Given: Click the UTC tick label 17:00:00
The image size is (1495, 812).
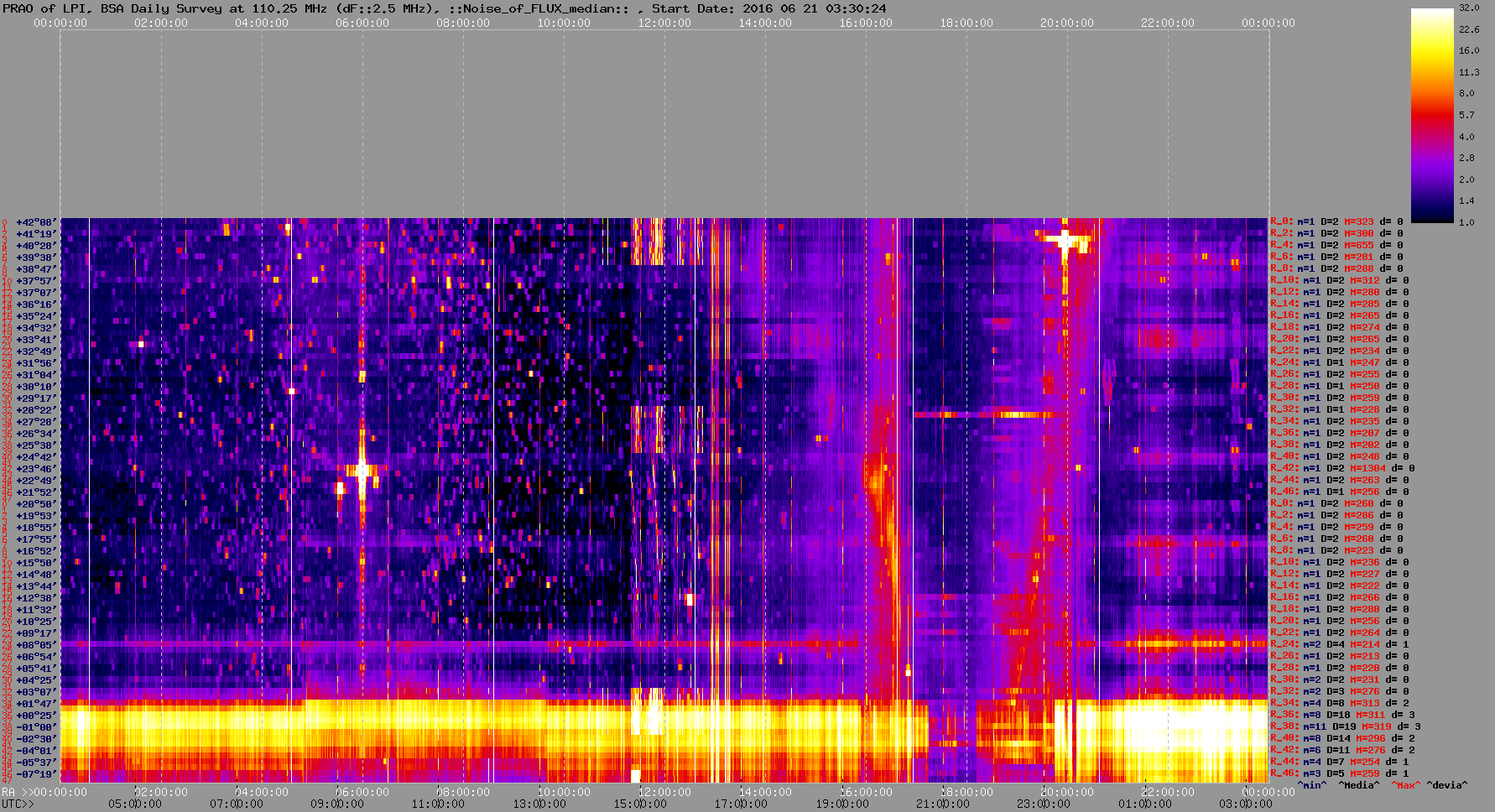Looking at the screenshot, I should [740, 804].
